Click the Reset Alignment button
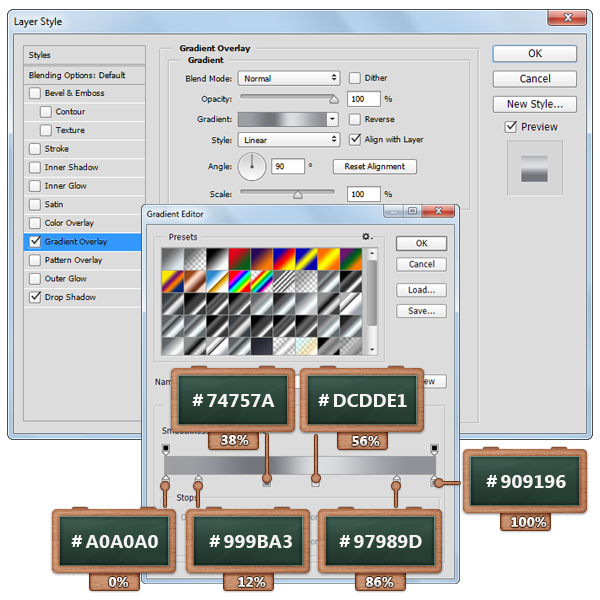Screen dimensions: 600x600 point(374,167)
